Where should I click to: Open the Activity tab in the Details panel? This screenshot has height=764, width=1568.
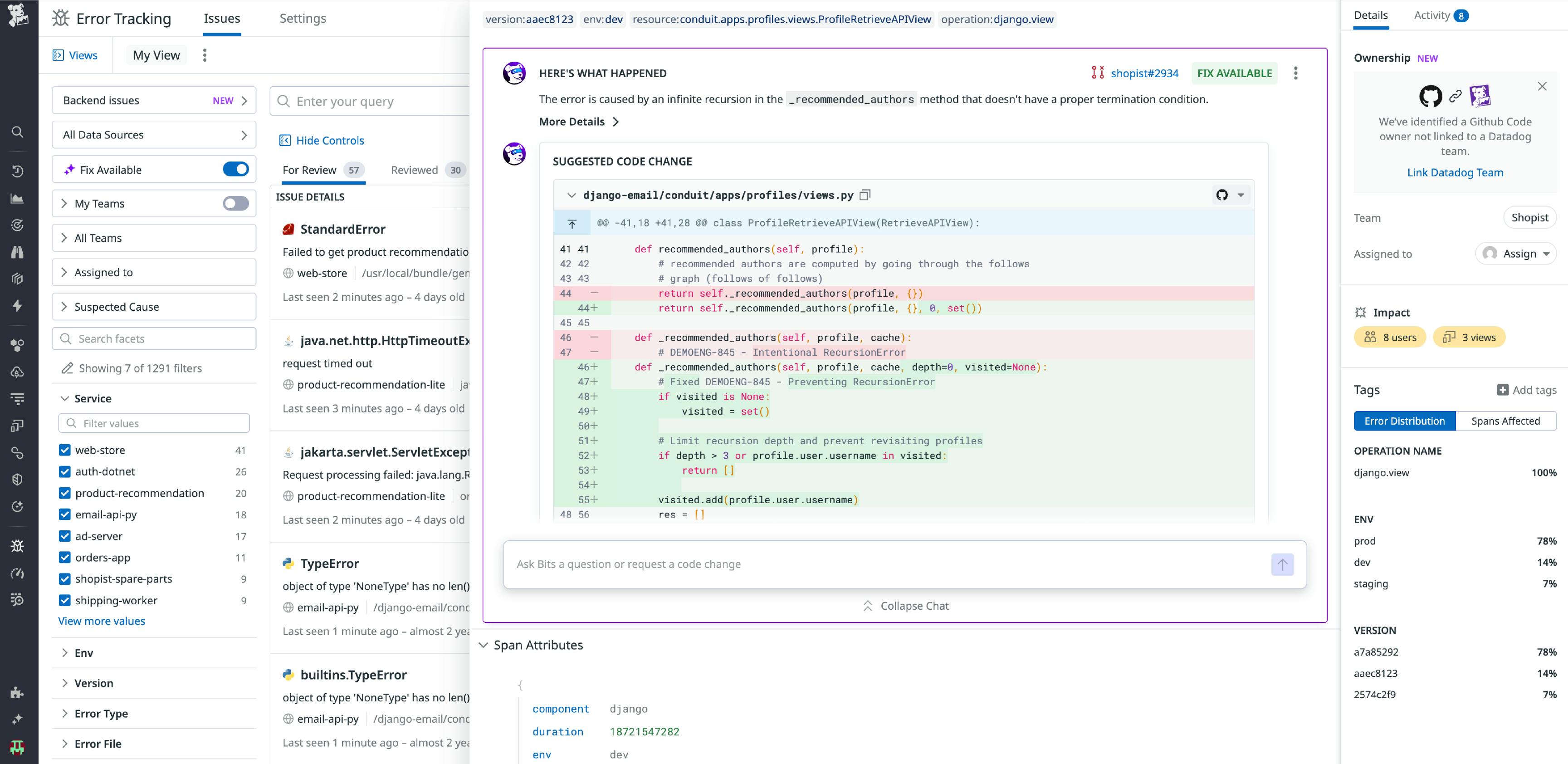point(1431,15)
